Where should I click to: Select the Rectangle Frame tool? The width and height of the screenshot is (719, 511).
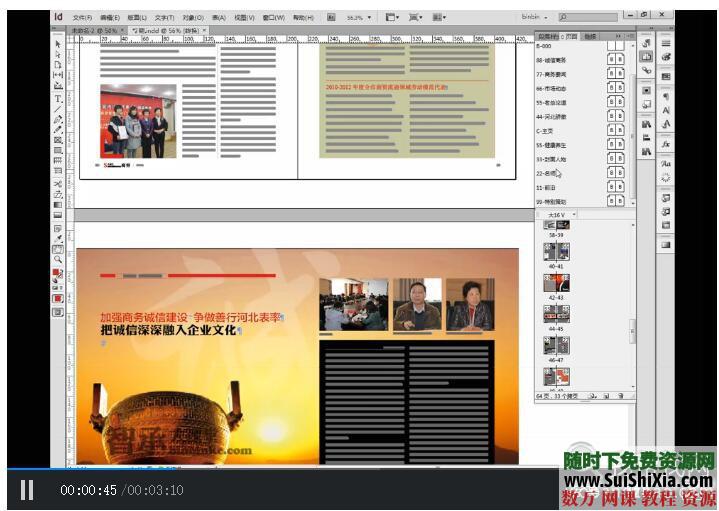tap(58, 140)
